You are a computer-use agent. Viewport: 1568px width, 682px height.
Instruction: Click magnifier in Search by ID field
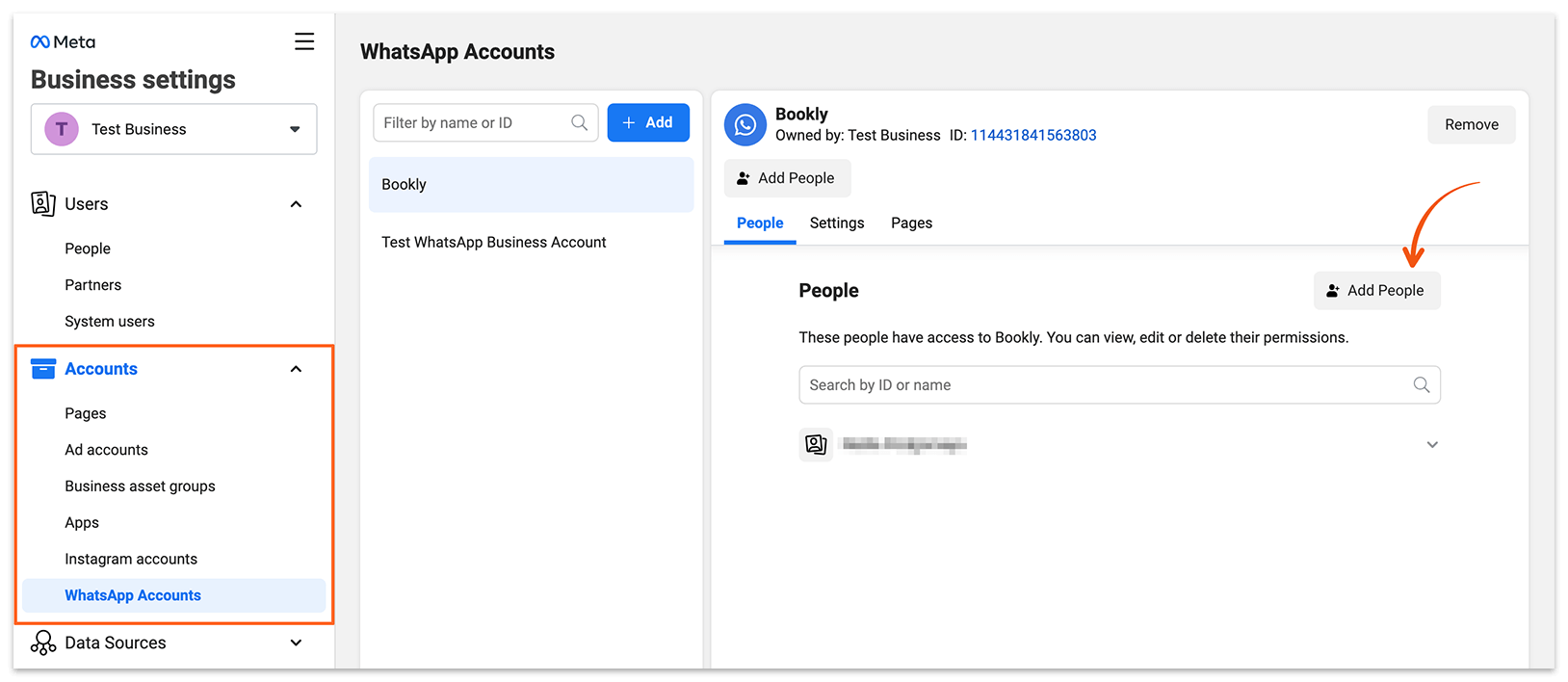pos(1422,384)
